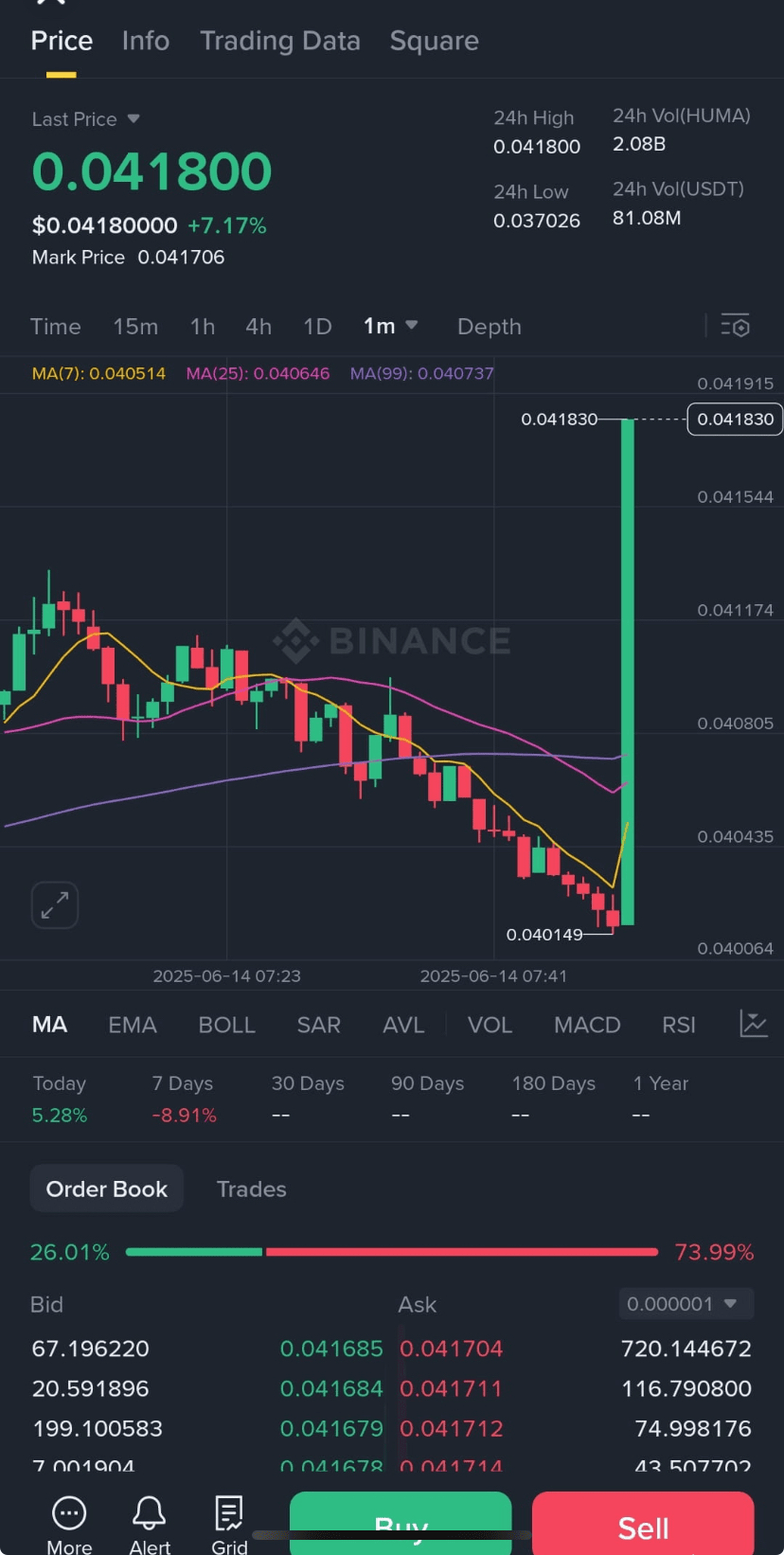Enable the AVL indicator
Viewport: 784px width, 1555px height.
[x=403, y=1025]
